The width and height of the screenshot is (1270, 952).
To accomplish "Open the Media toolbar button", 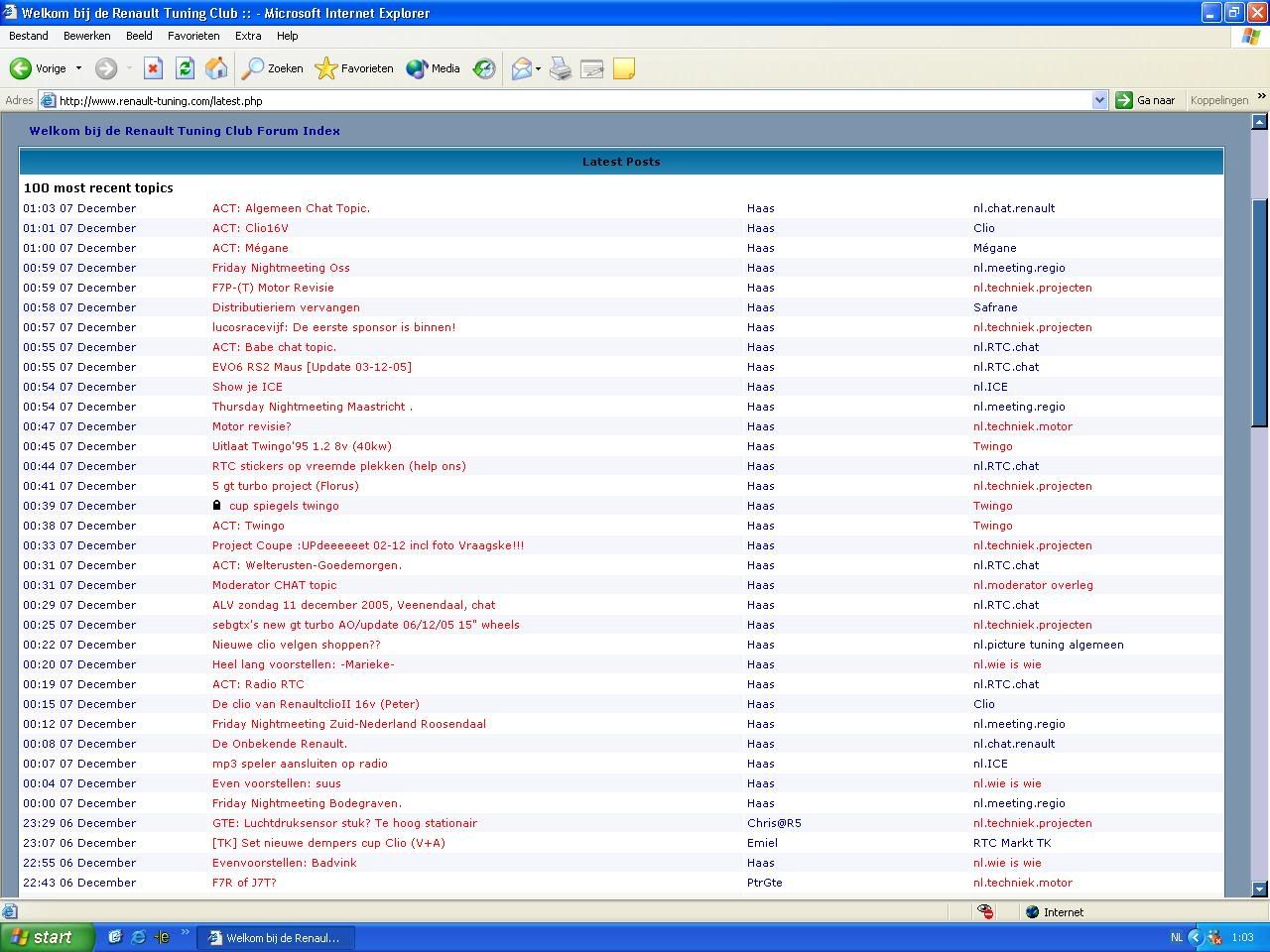I will coord(434,68).
